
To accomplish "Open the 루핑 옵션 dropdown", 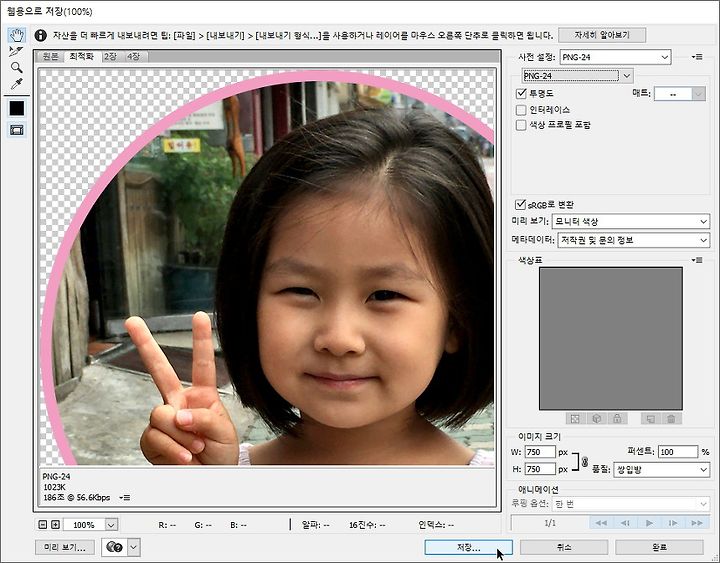I will click(630, 504).
